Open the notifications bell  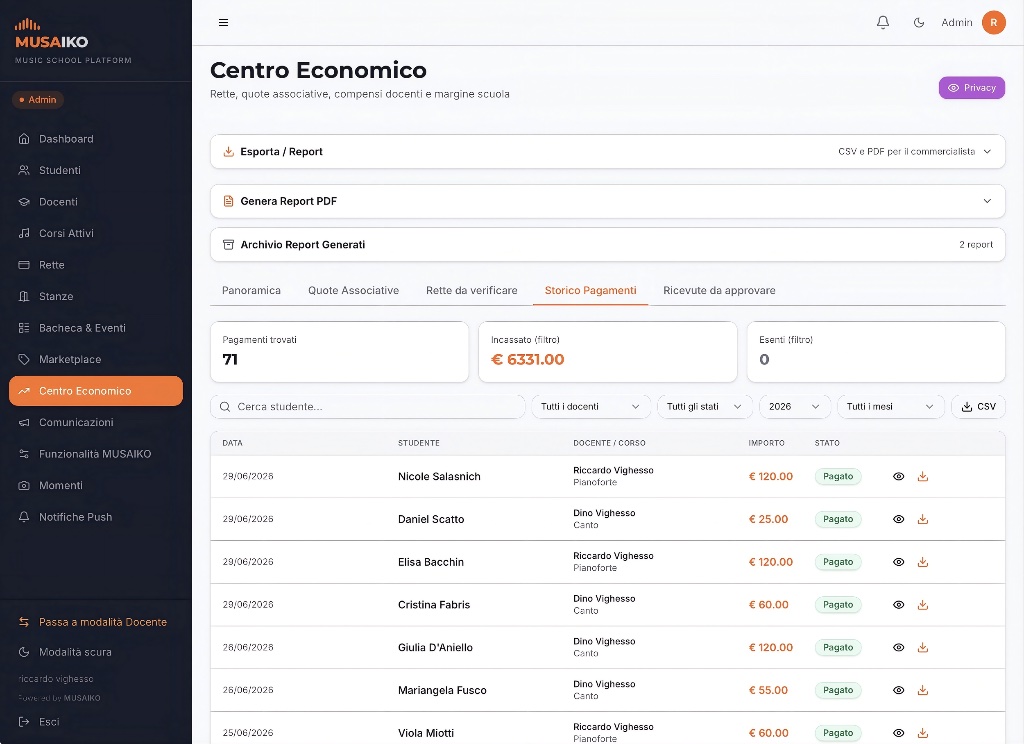(883, 23)
